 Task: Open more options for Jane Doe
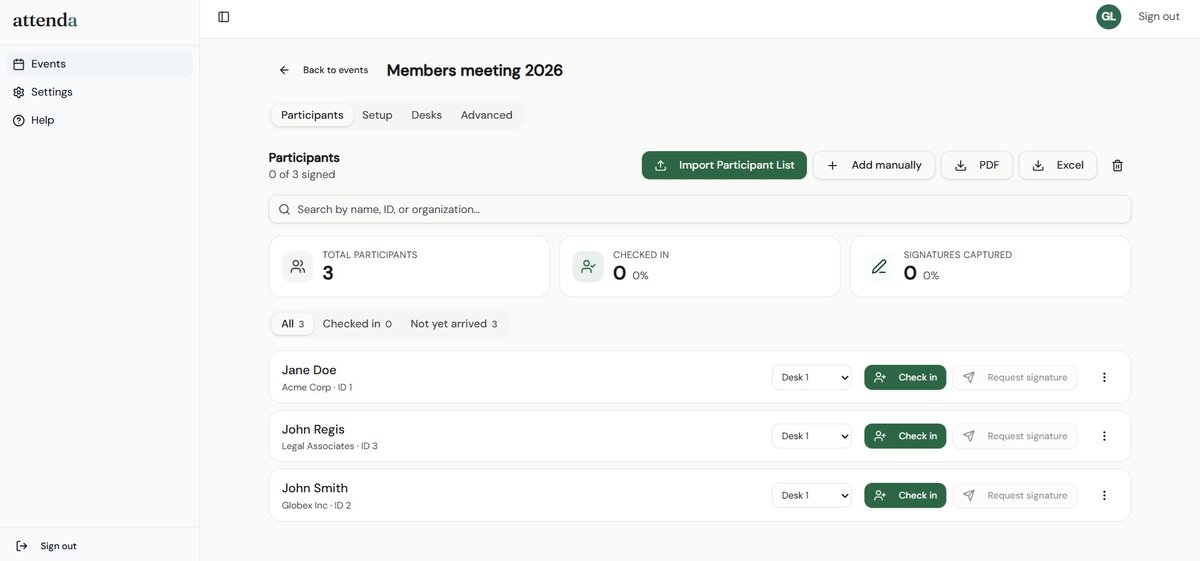click(1104, 377)
